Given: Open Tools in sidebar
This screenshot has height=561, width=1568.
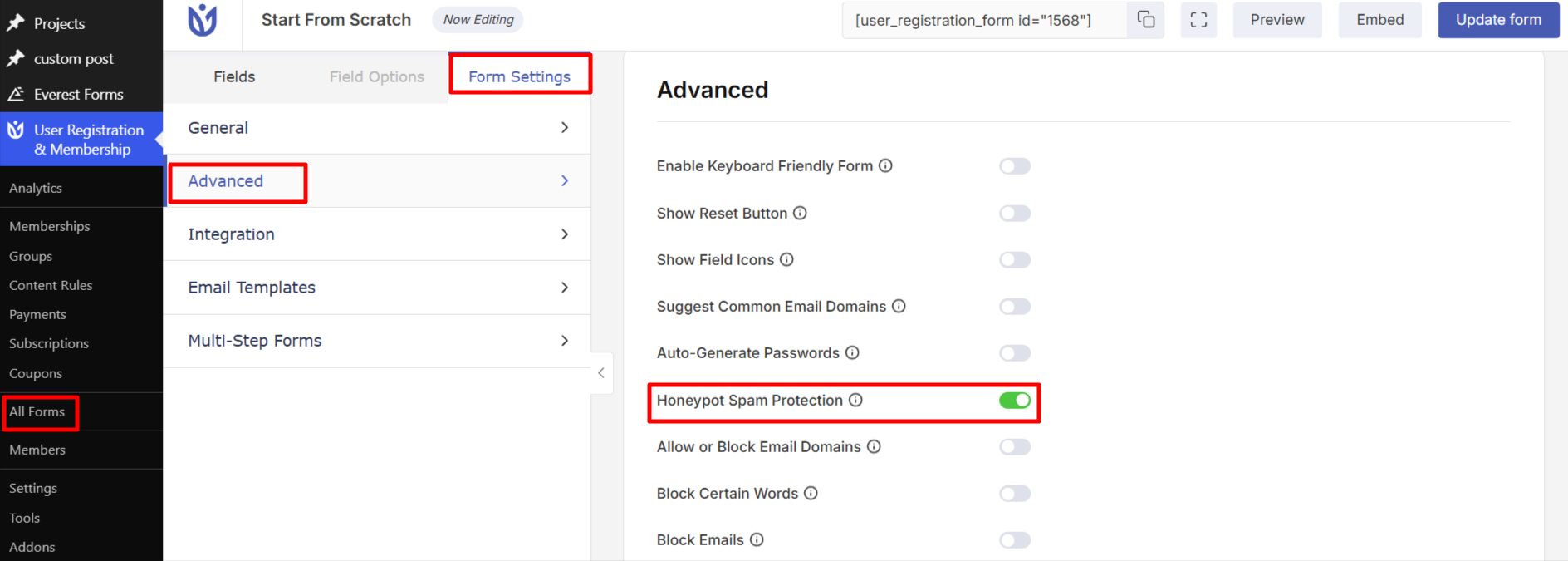Looking at the screenshot, I should pyautogui.click(x=25, y=518).
